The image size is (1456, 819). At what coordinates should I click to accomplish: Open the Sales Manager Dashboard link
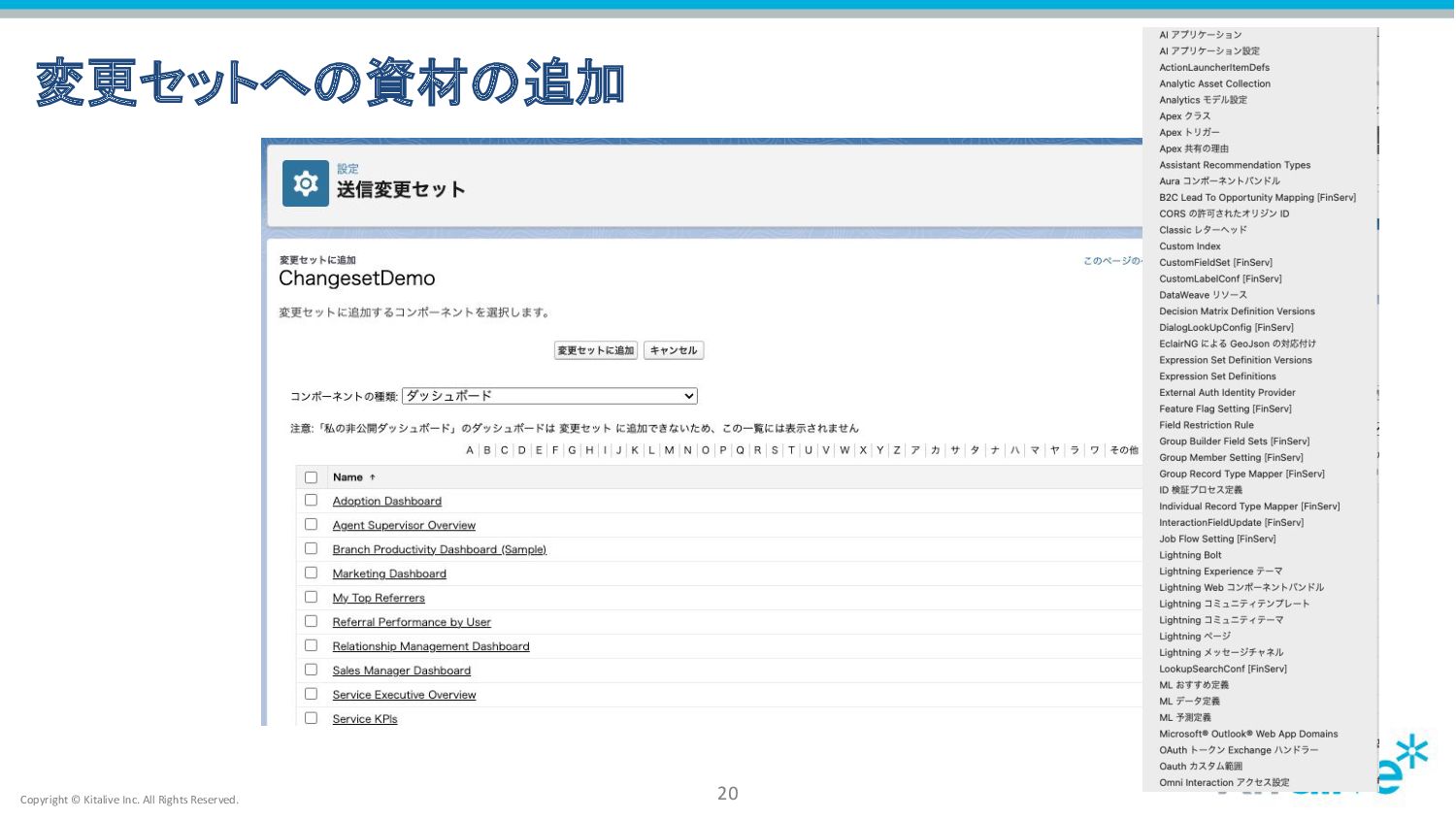pos(402,672)
